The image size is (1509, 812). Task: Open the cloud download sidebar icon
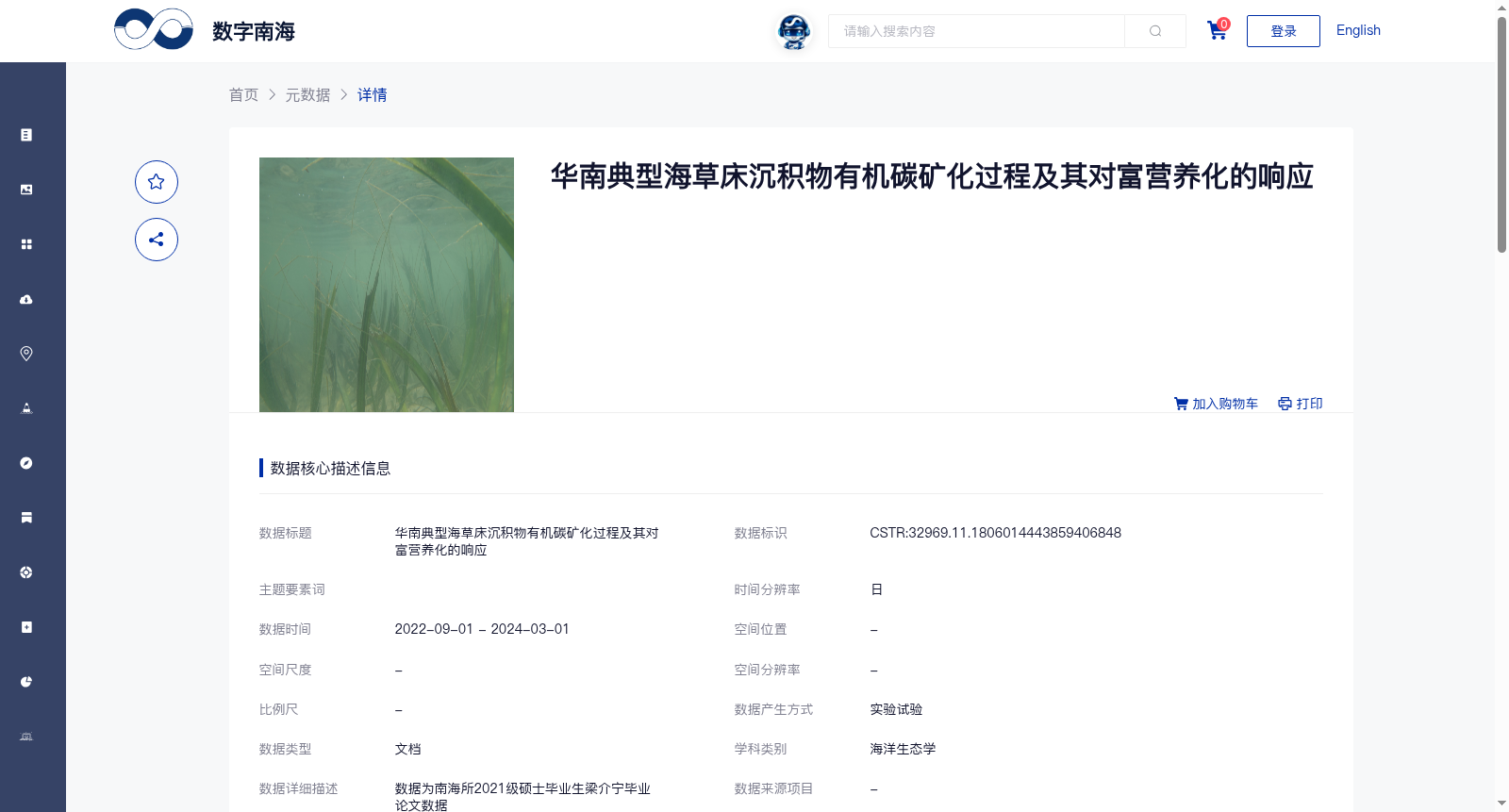click(26, 299)
